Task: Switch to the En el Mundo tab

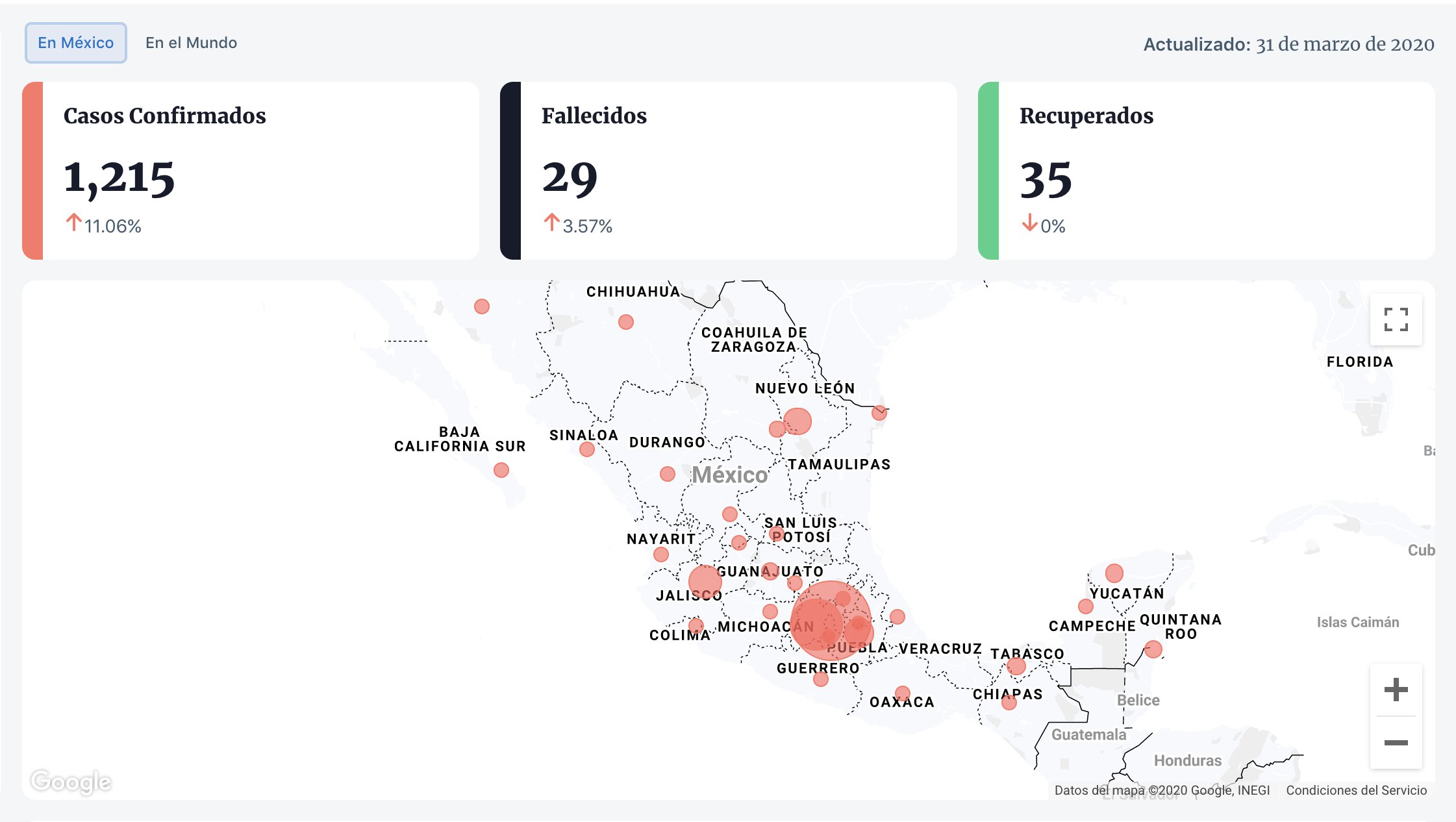Action: 191,43
